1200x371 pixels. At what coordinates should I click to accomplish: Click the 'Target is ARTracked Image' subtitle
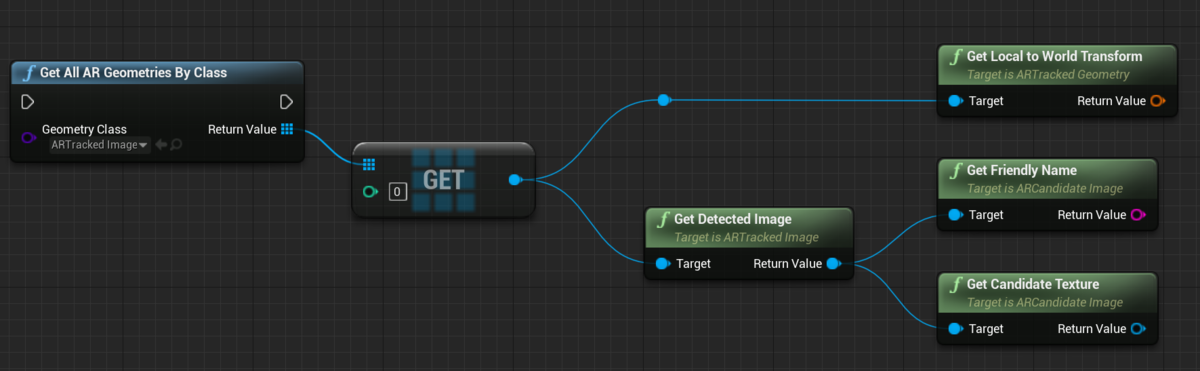point(746,238)
